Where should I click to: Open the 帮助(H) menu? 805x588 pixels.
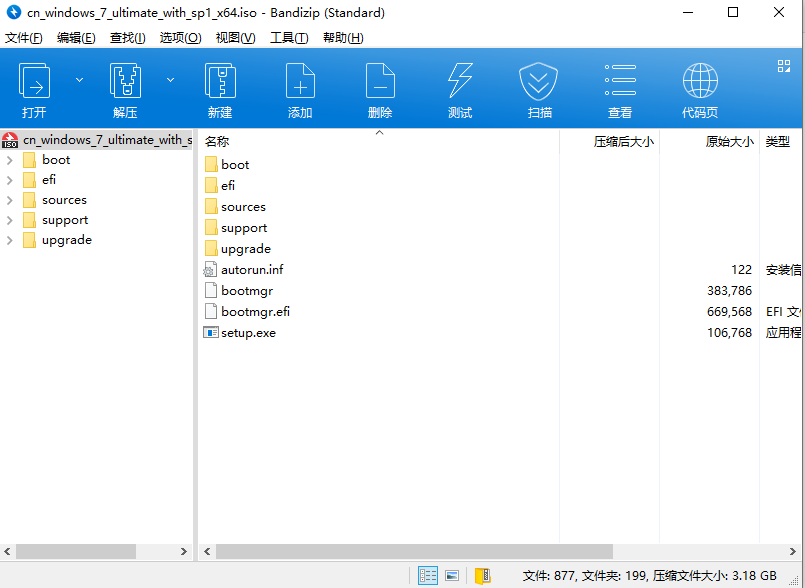coord(343,37)
